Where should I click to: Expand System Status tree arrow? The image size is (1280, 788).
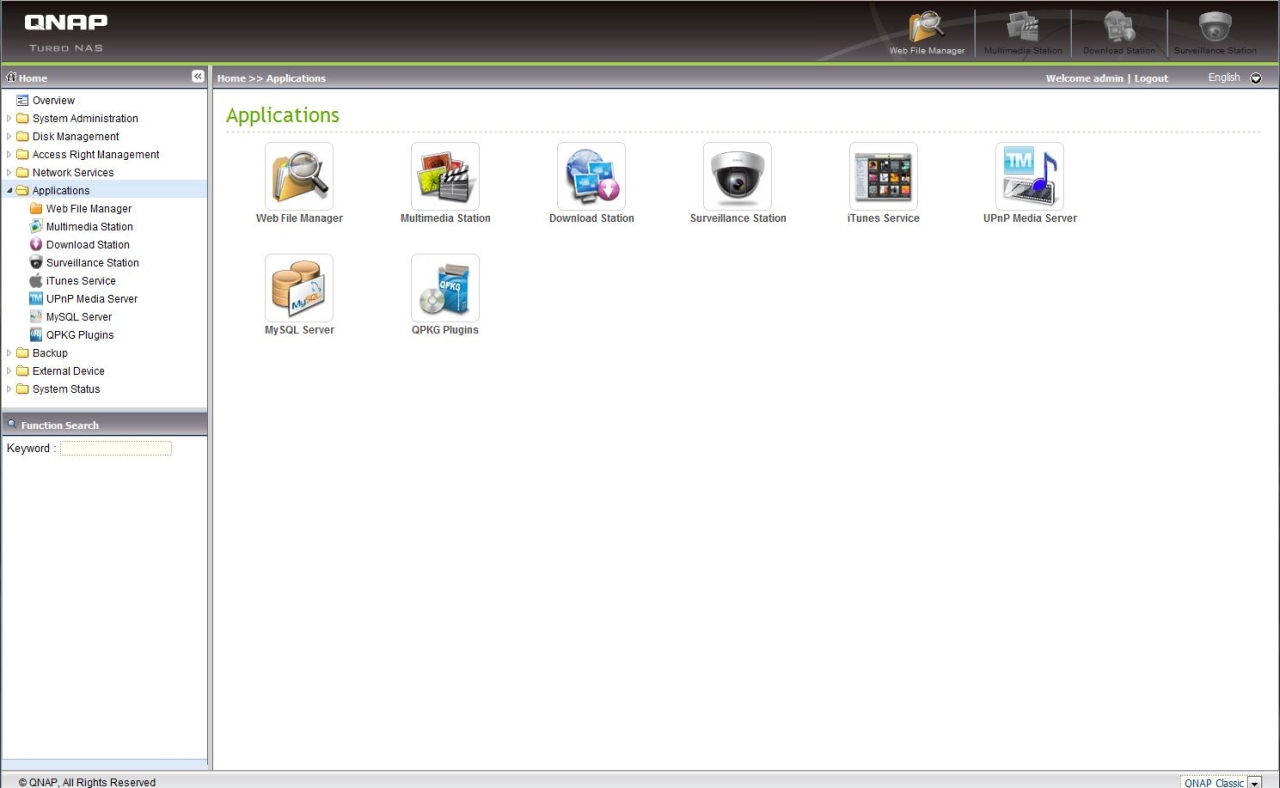(x=9, y=389)
